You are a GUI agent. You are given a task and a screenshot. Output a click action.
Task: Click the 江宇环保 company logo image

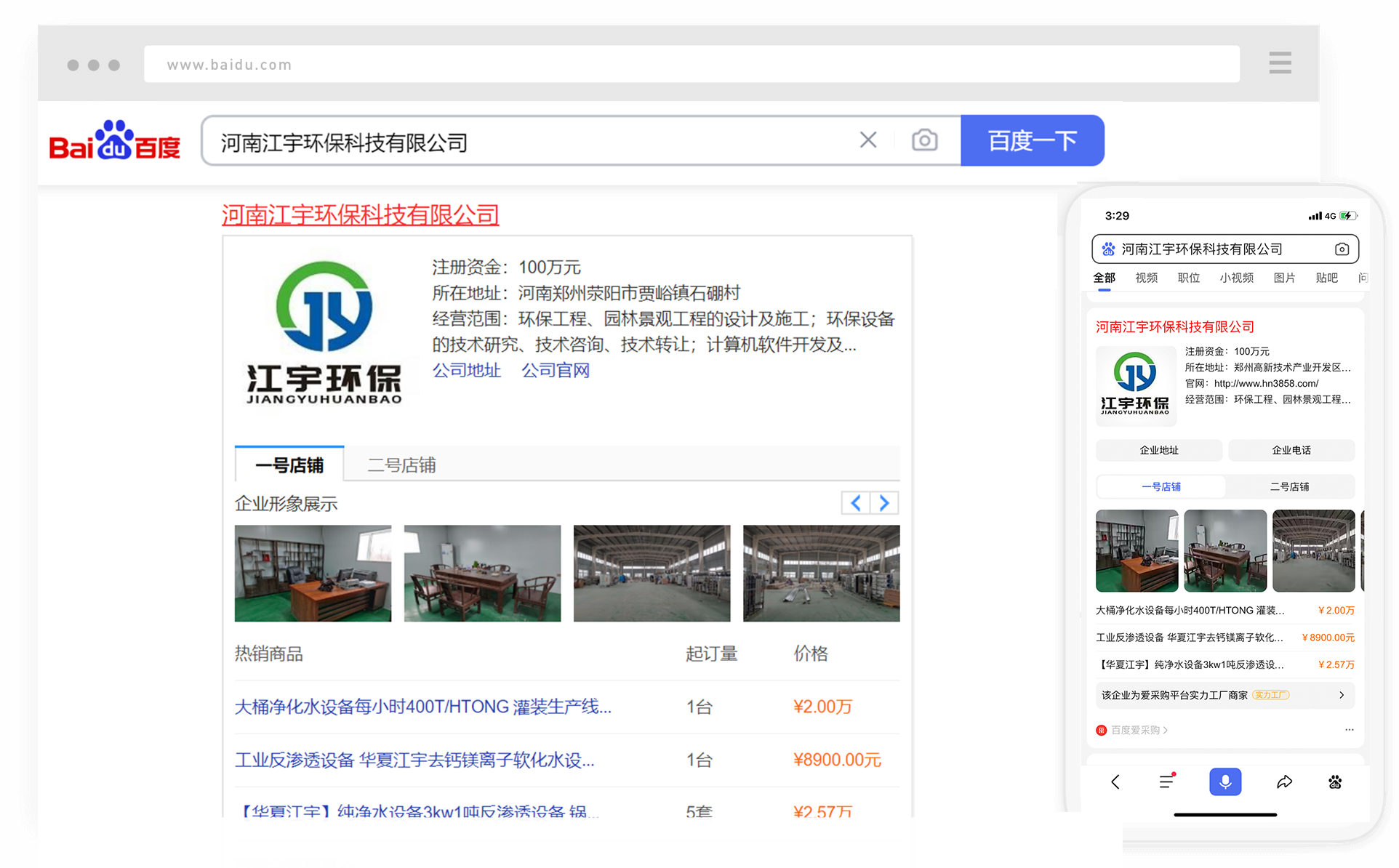(324, 333)
